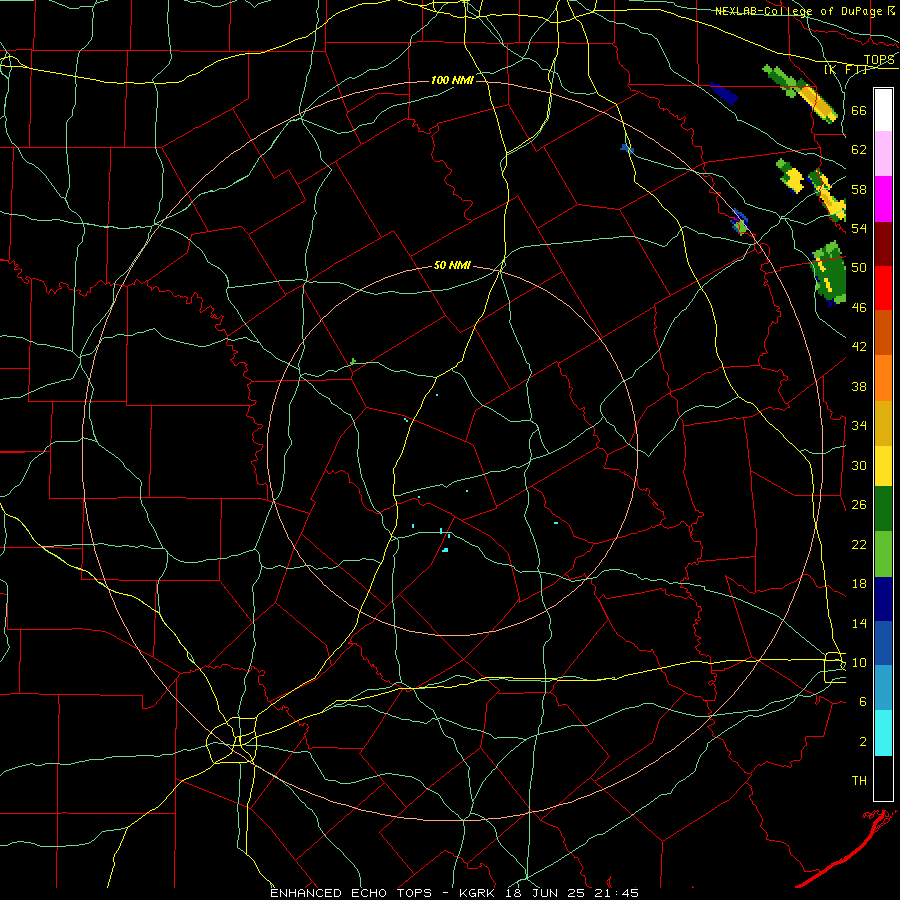Click the legend value 22
900x900 pixels.
click(859, 544)
